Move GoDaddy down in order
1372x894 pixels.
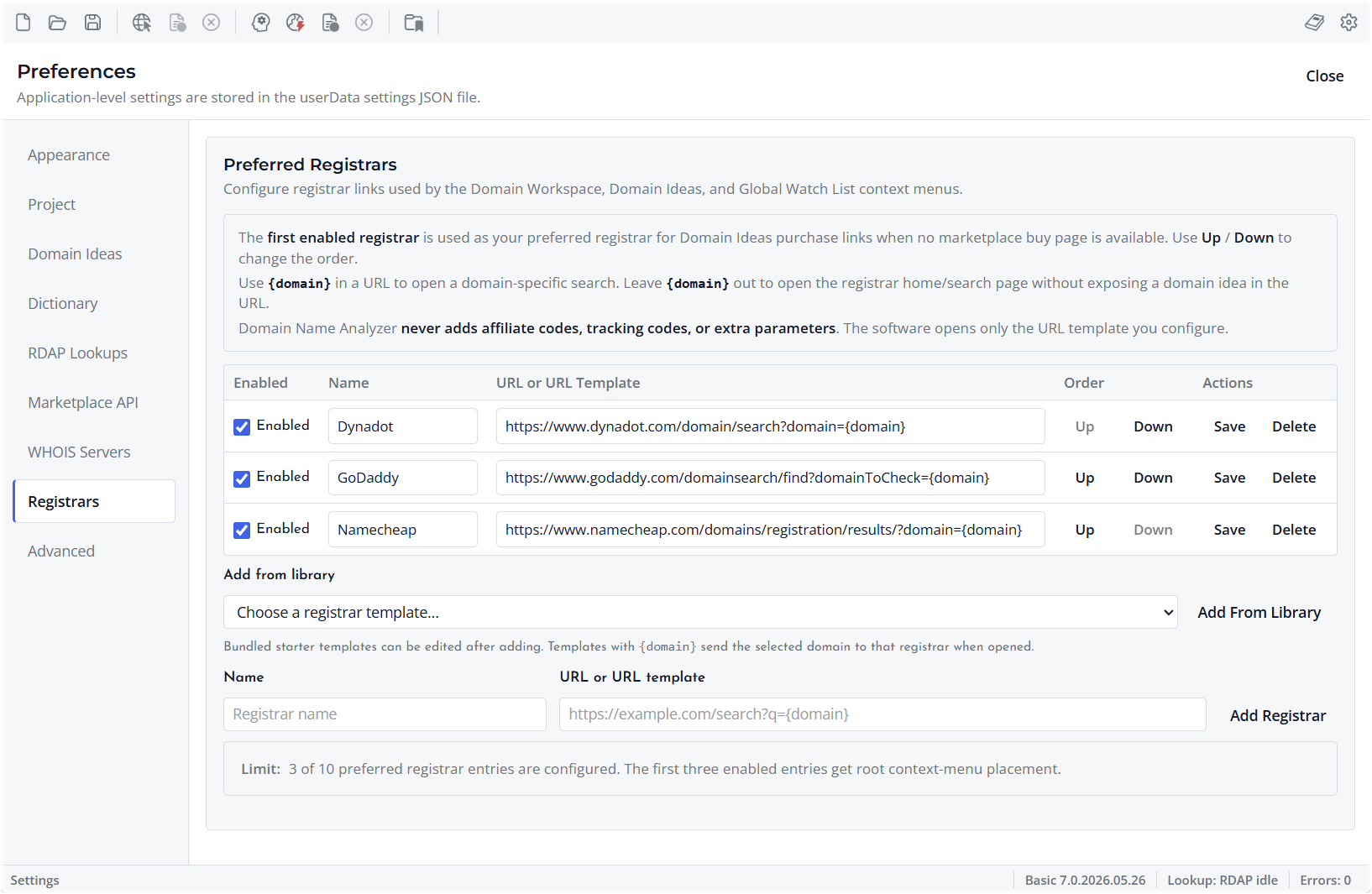(1153, 478)
